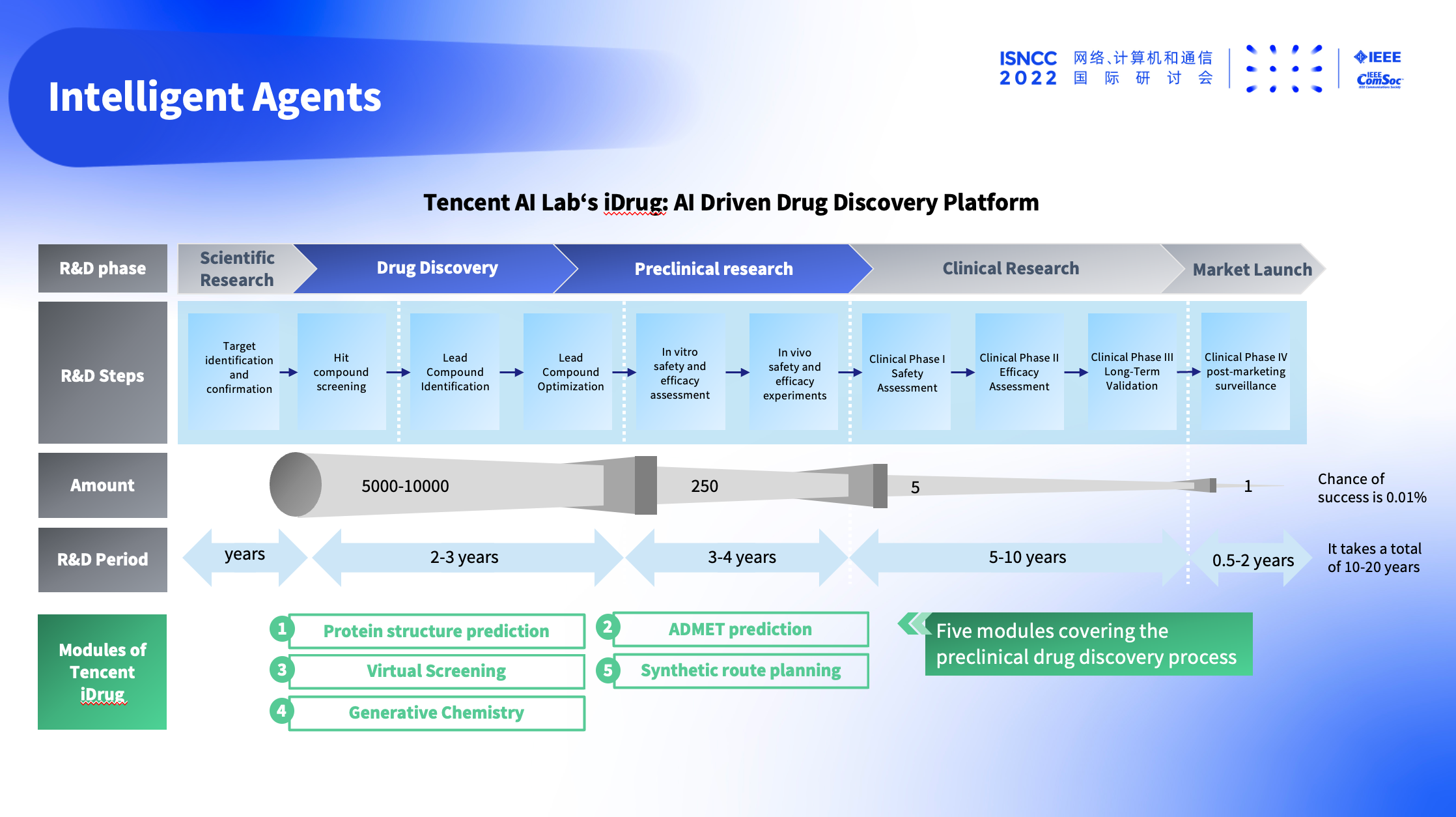The image size is (1456, 817).
Task: Select Synthetic route planning module box
Action: pos(741,670)
